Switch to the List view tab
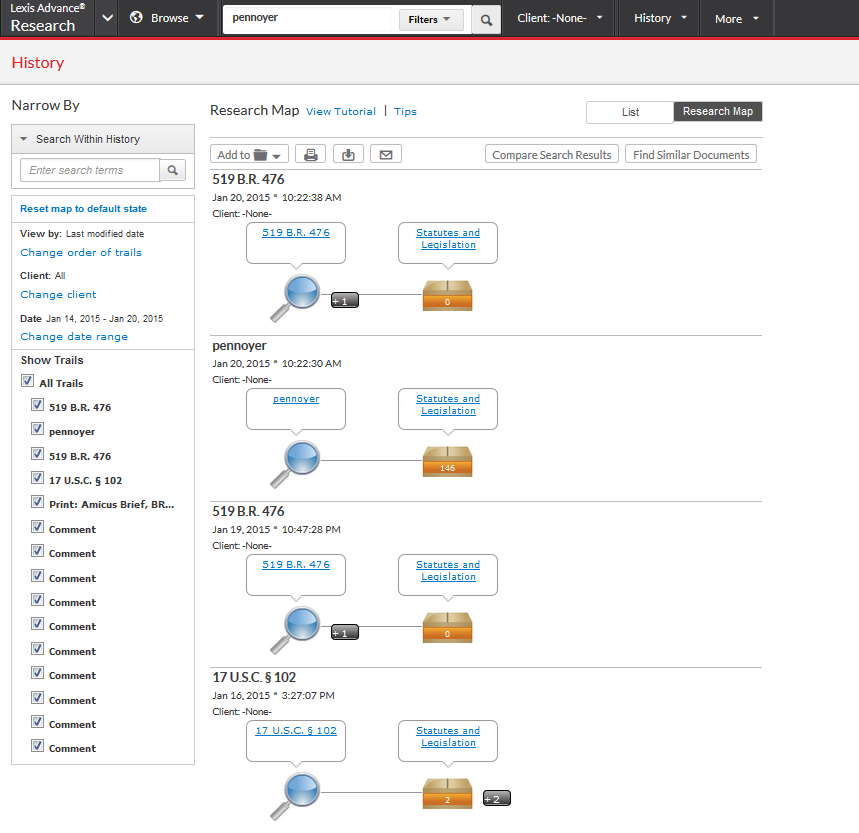This screenshot has width=859, height=833. (x=629, y=112)
